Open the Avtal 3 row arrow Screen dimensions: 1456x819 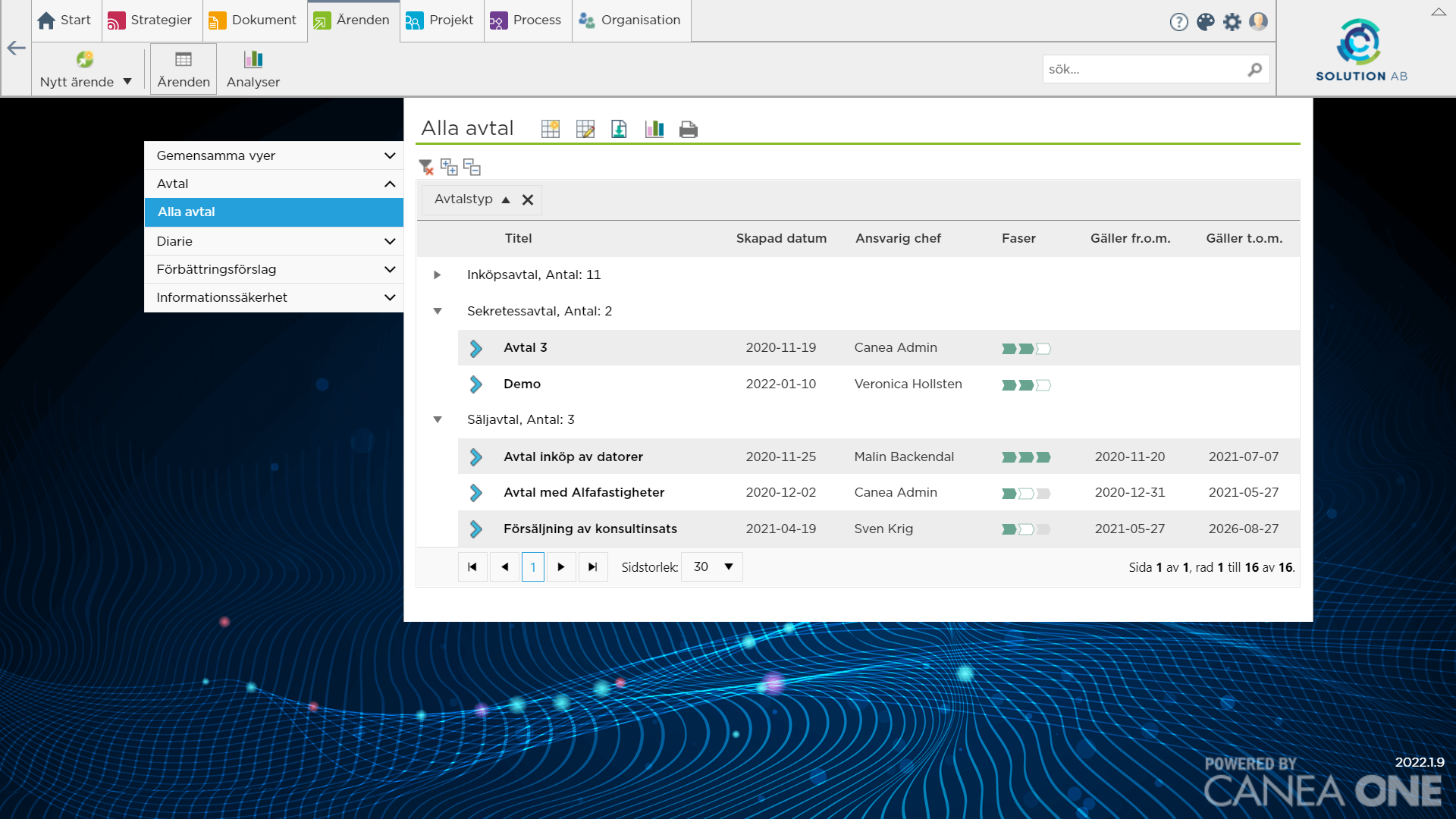click(475, 348)
